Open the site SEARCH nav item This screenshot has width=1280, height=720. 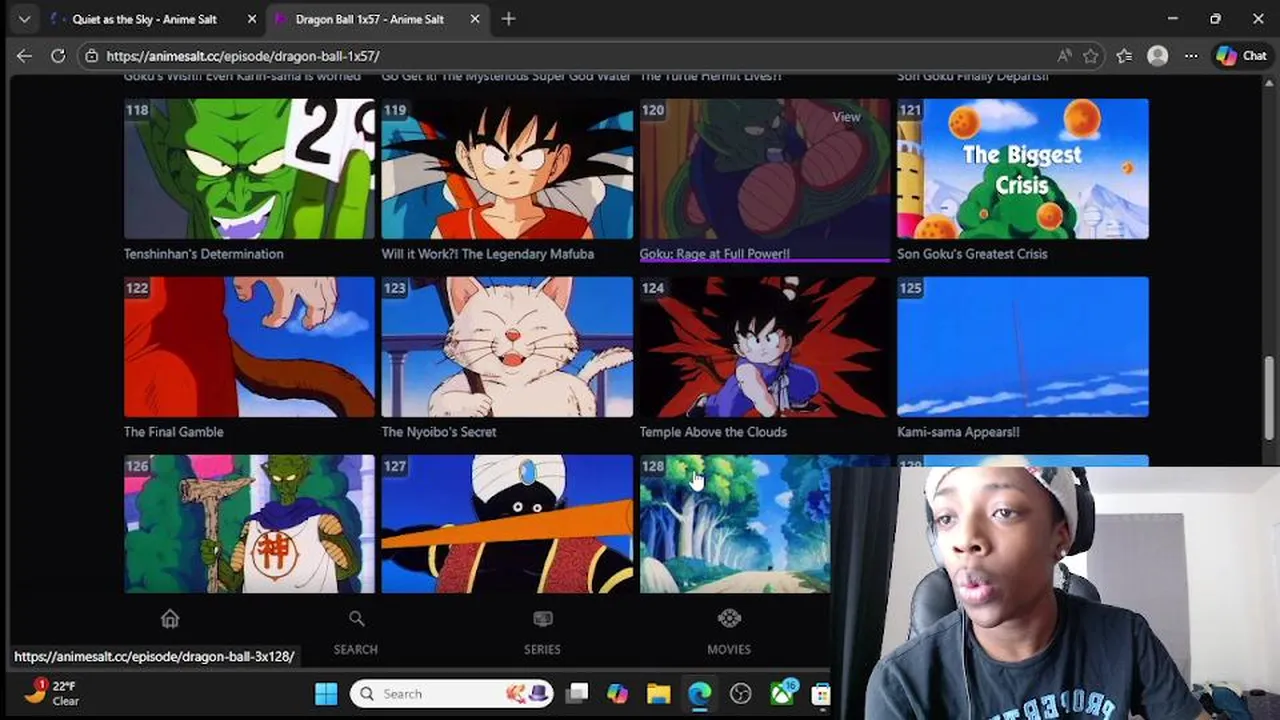[356, 633]
